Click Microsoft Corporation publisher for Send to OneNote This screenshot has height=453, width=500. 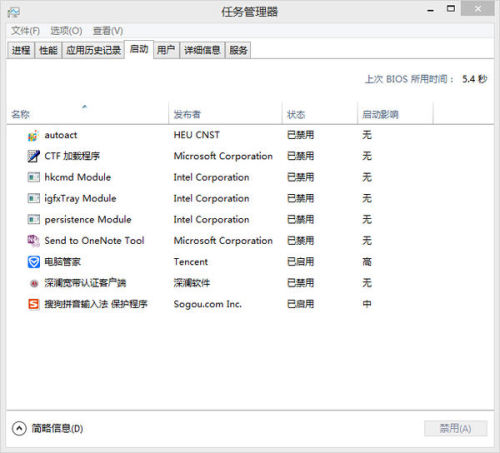(223, 241)
